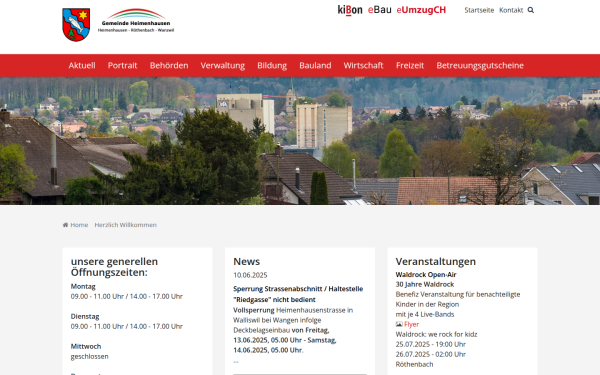Click the Dienstag opening hours label

tap(85, 316)
